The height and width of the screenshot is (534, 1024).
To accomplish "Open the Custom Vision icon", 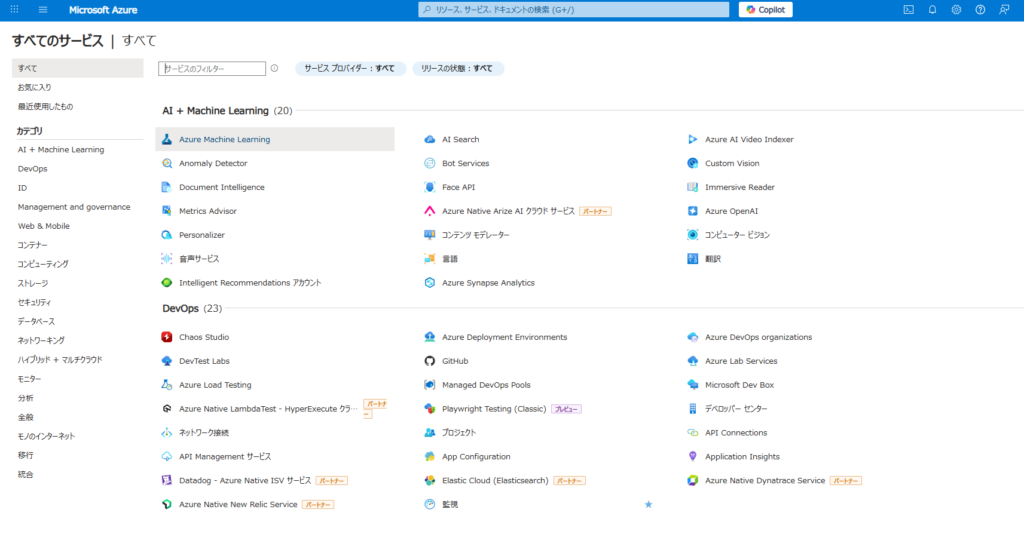I will pos(693,163).
